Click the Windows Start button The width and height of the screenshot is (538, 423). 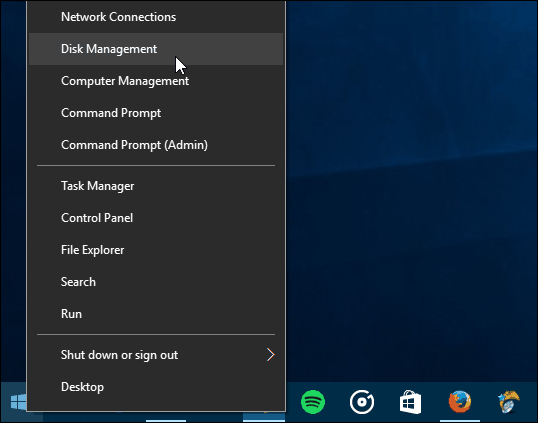(18, 402)
